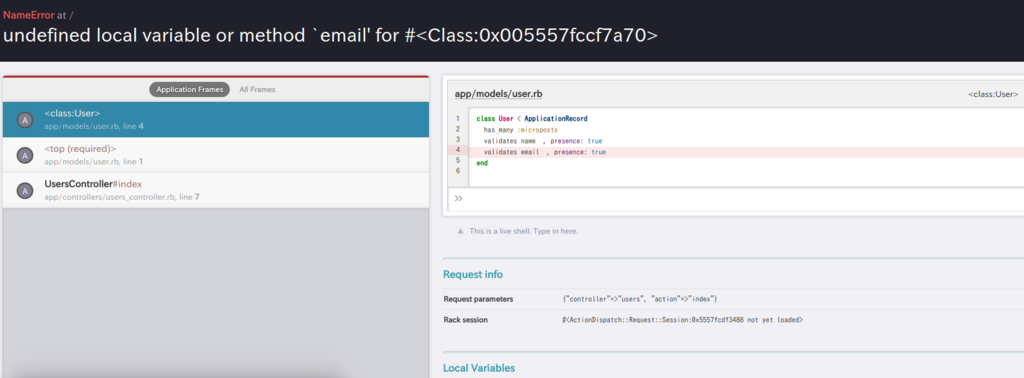Click the Local Variables heading

coord(479,368)
